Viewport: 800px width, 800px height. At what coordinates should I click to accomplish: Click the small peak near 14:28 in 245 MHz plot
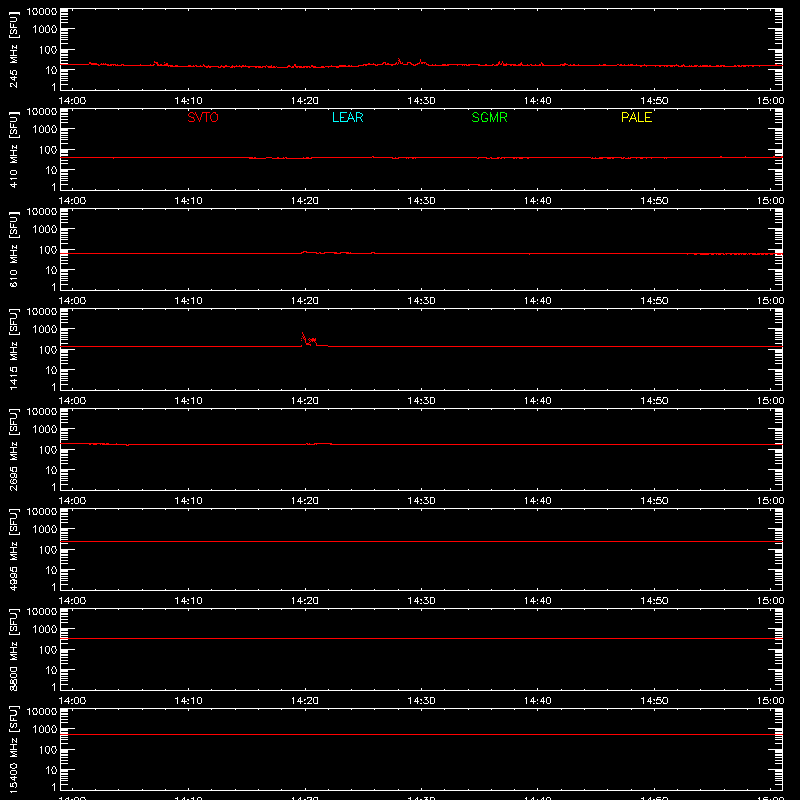point(399,61)
